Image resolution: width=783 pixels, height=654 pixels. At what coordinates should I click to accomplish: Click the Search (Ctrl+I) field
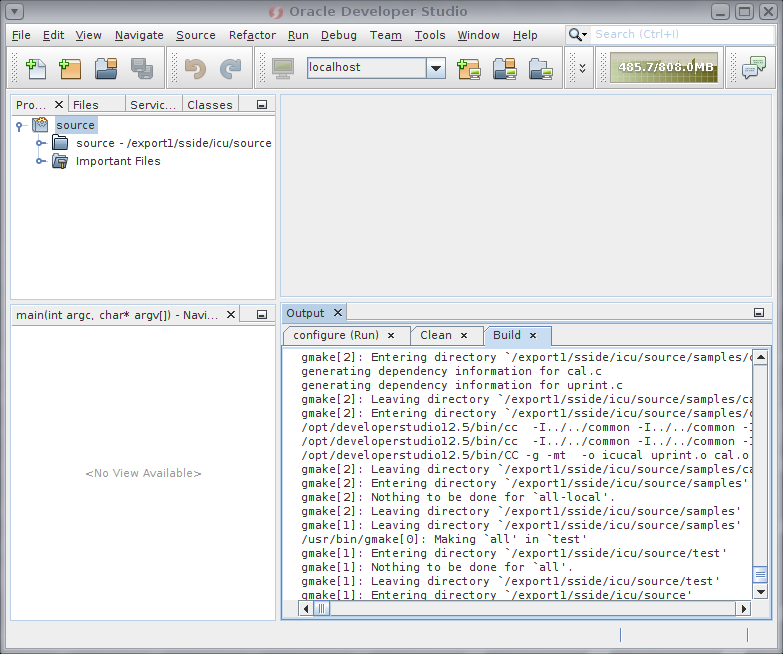point(680,35)
